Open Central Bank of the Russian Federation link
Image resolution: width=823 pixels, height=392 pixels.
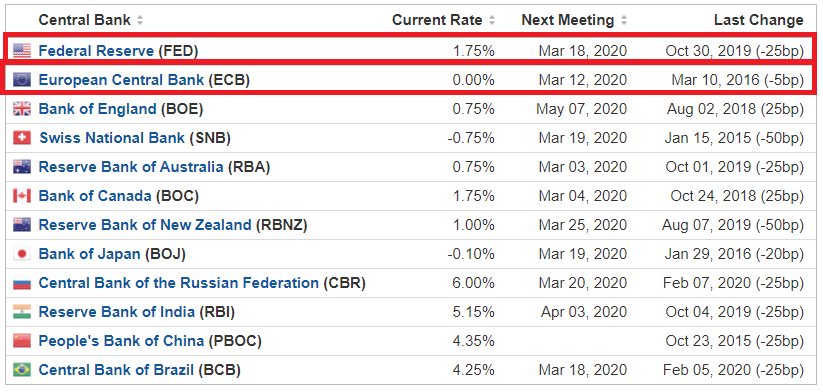178,283
